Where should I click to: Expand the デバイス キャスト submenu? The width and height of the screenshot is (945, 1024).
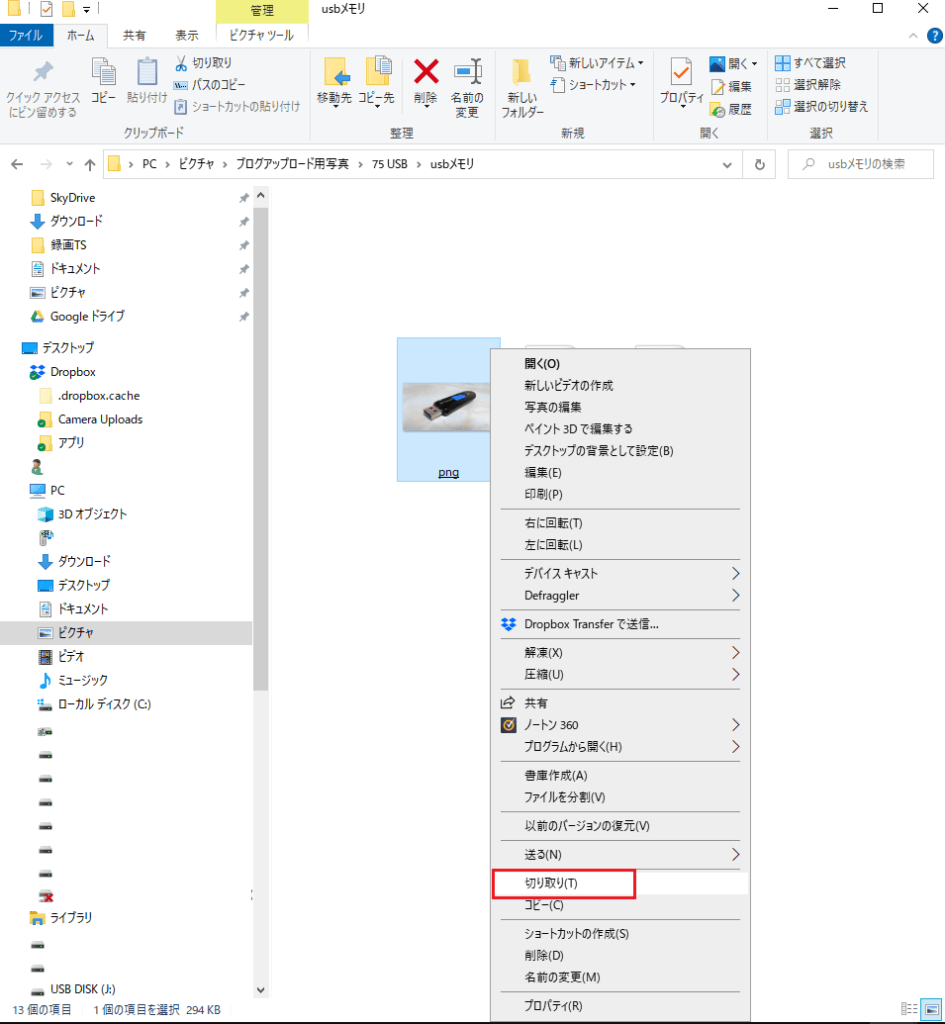(x=736, y=574)
